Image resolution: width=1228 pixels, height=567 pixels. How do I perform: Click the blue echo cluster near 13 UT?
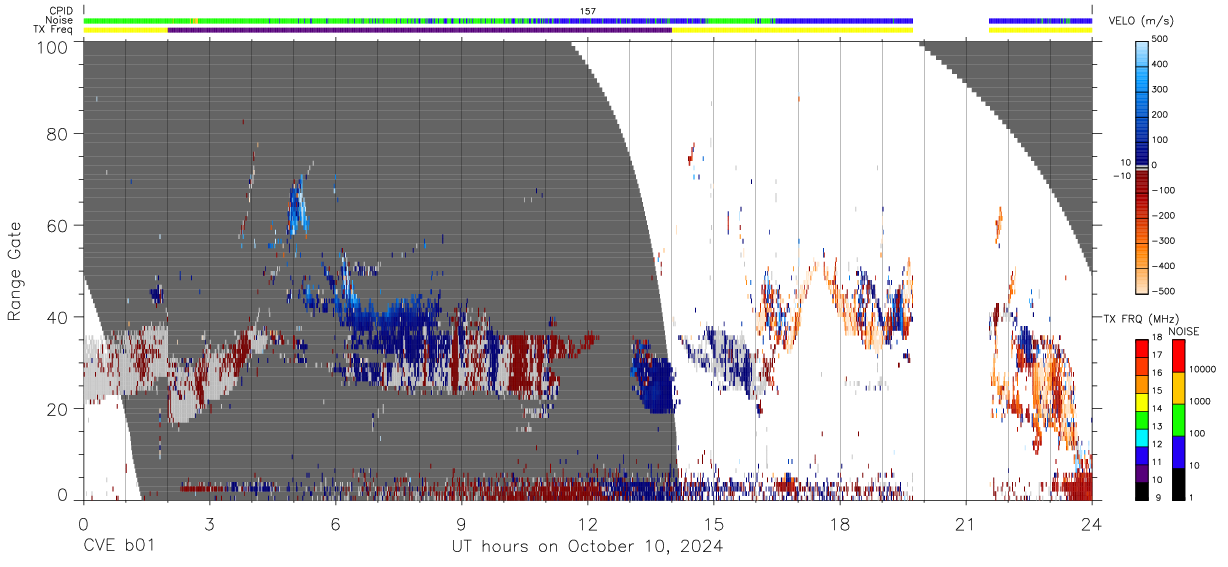654,378
